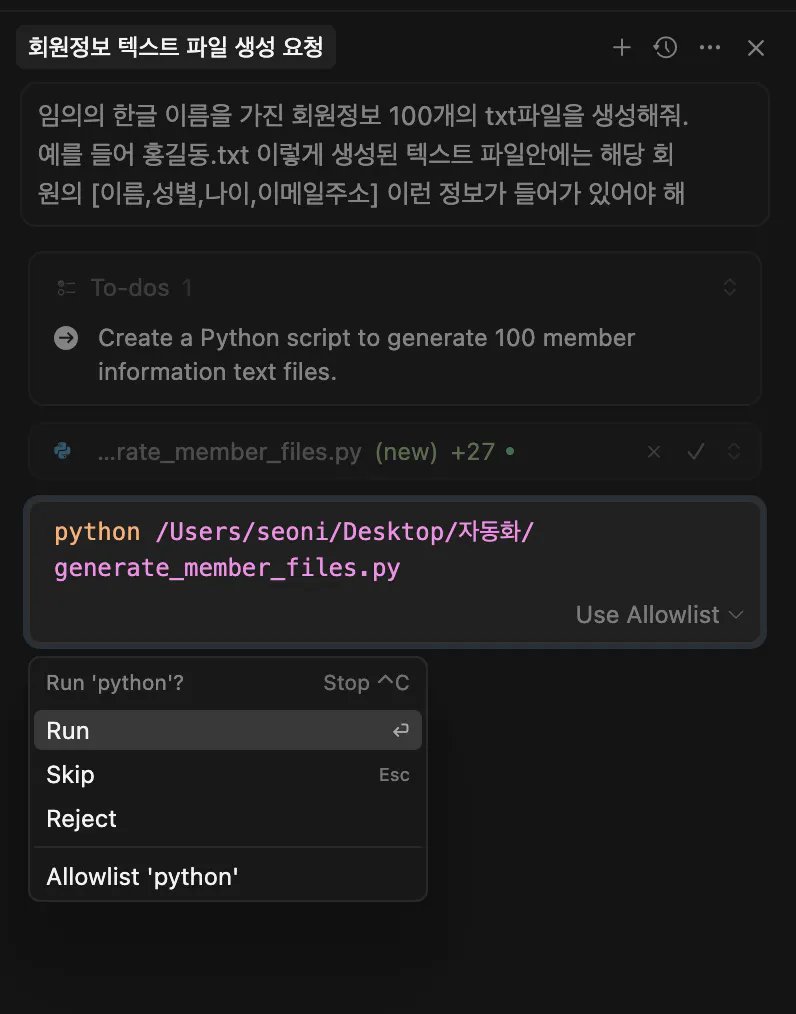Click the Python file icon
Screen dimensions: 796x1014
click(x=62, y=452)
